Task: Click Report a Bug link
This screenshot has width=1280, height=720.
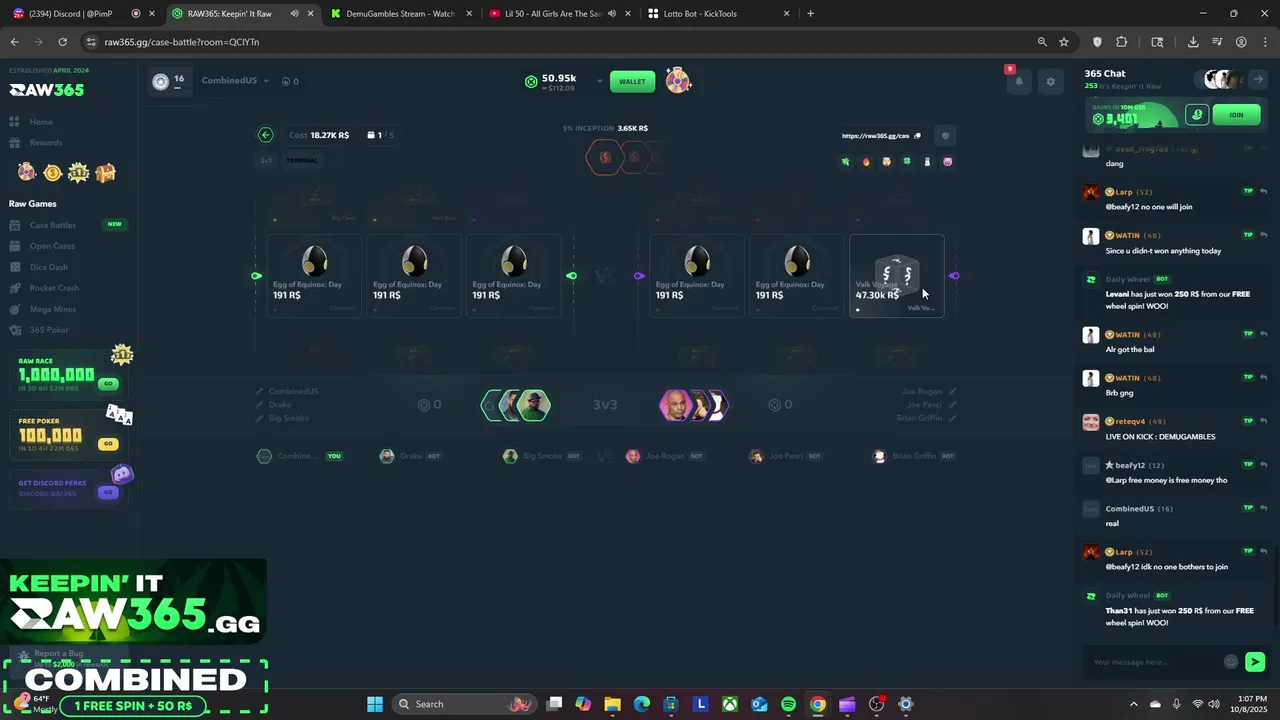Action: (58, 654)
